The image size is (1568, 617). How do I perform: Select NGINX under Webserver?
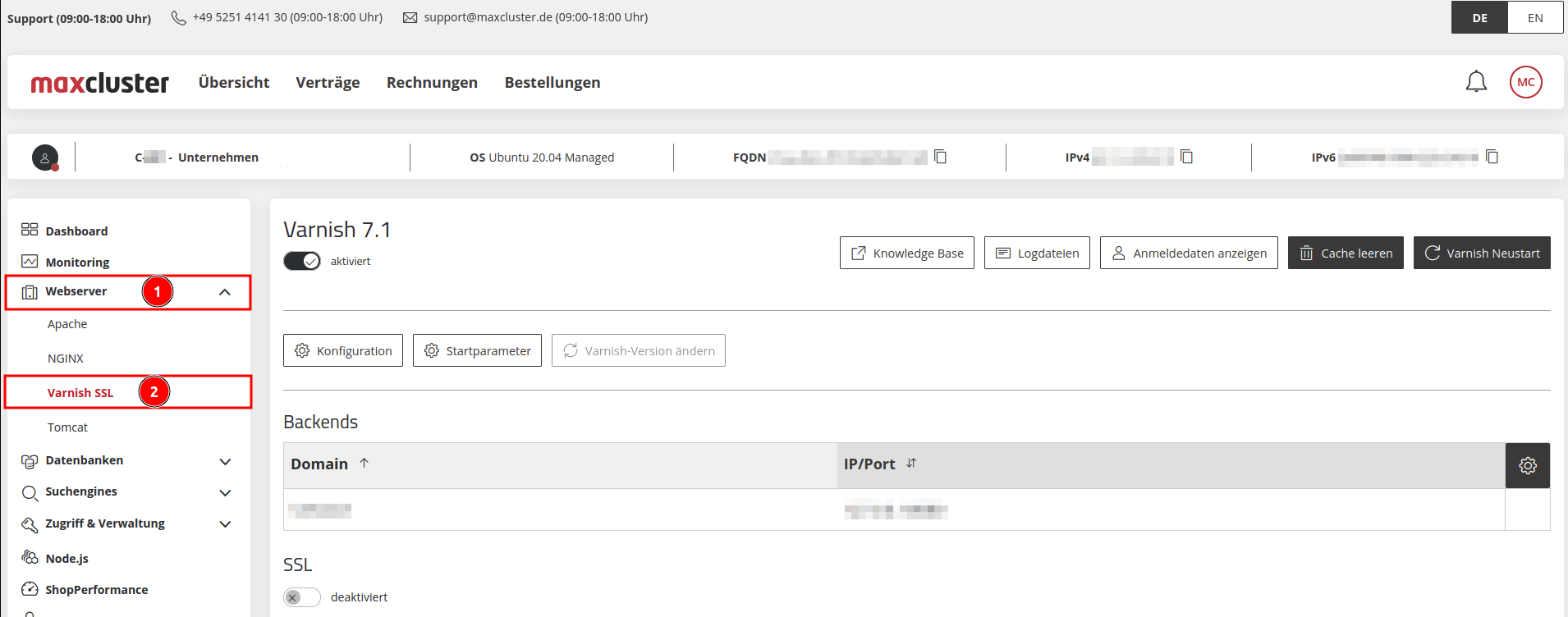(66, 359)
